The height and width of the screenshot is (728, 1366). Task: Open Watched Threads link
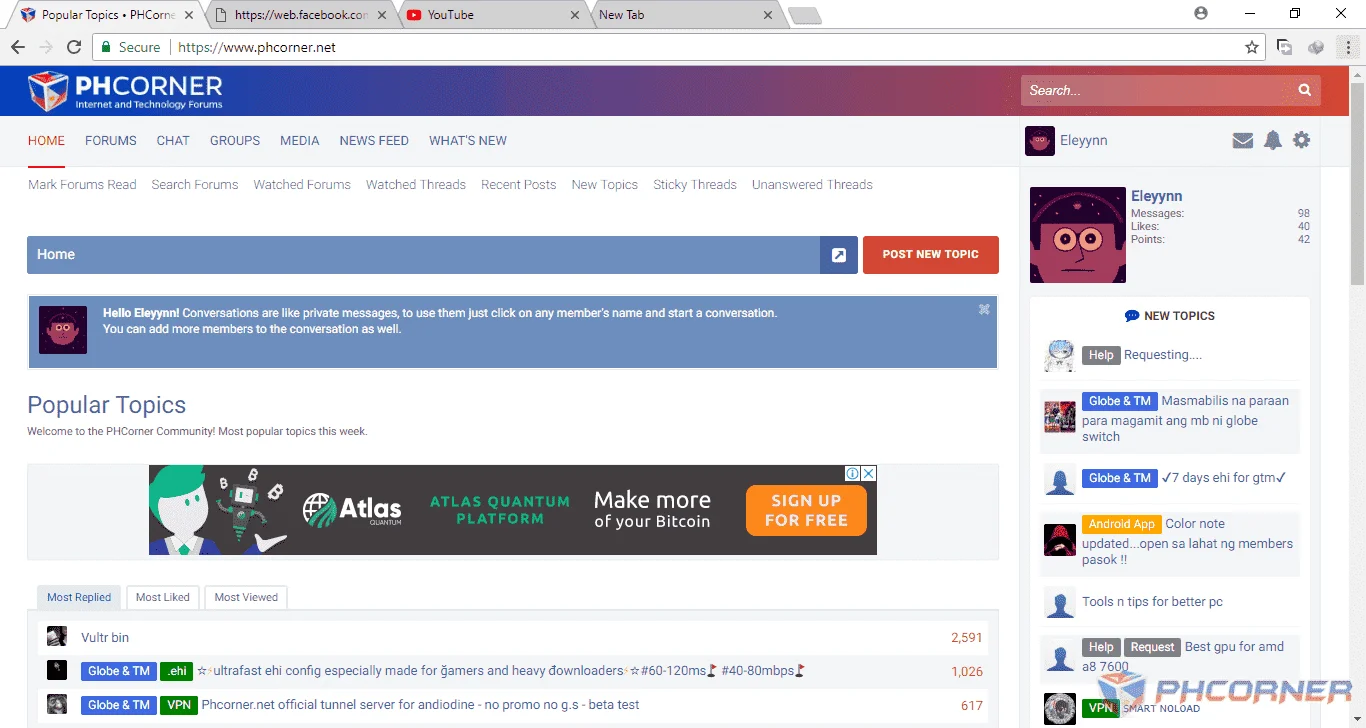(416, 185)
